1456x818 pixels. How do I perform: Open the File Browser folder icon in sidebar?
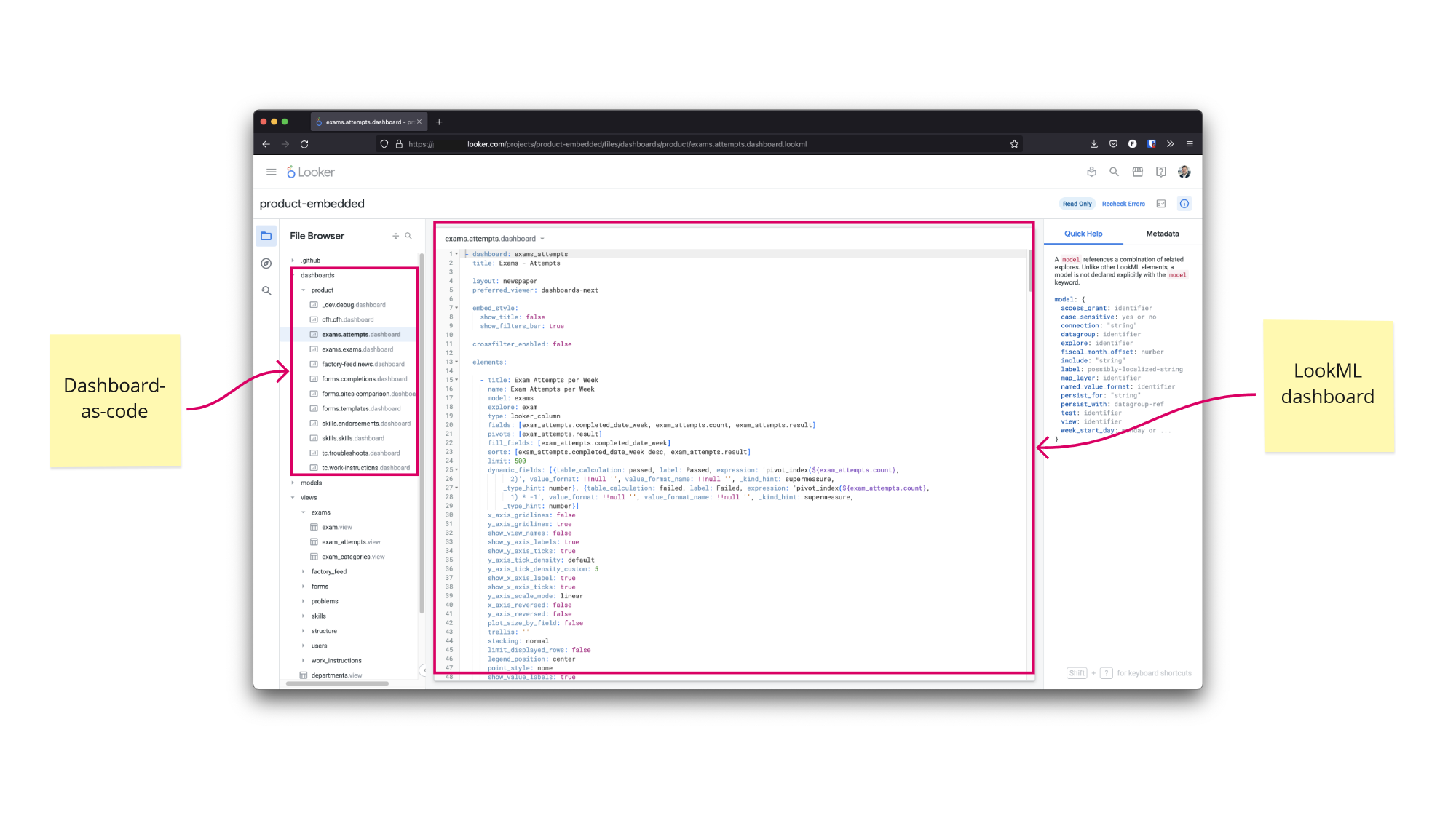point(266,236)
